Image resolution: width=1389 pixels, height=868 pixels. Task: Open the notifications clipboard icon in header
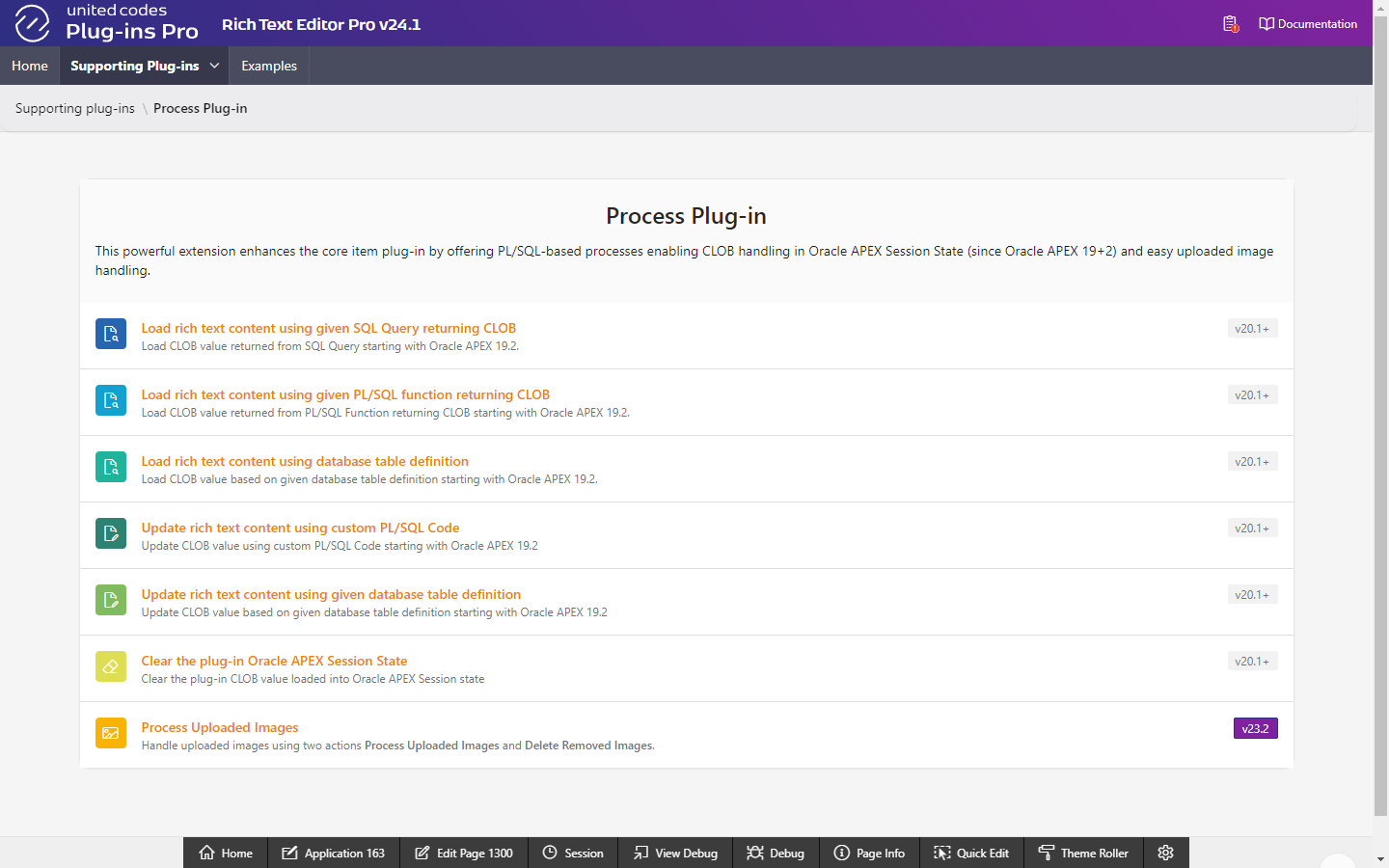(1231, 24)
